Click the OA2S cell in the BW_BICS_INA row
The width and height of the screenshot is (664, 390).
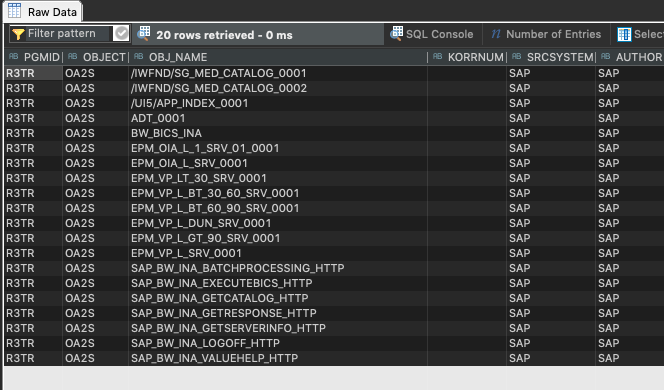coord(96,133)
